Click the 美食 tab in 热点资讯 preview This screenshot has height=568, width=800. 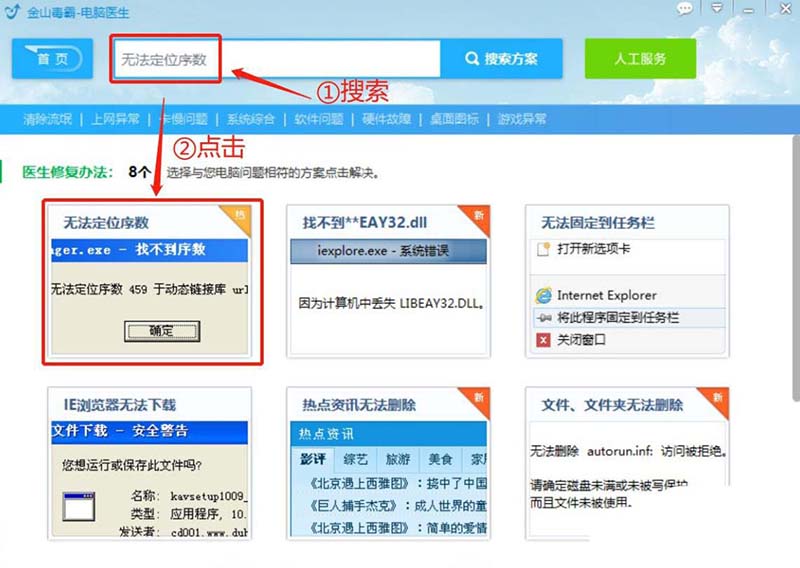pyautogui.click(x=440, y=459)
